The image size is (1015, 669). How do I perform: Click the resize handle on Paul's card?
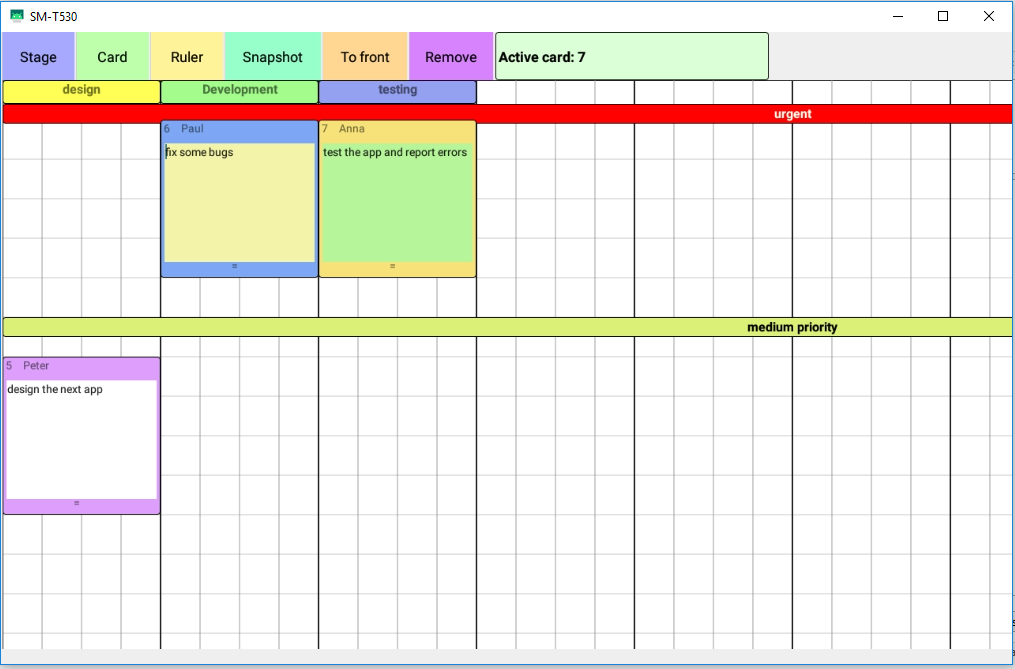[234, 267]
